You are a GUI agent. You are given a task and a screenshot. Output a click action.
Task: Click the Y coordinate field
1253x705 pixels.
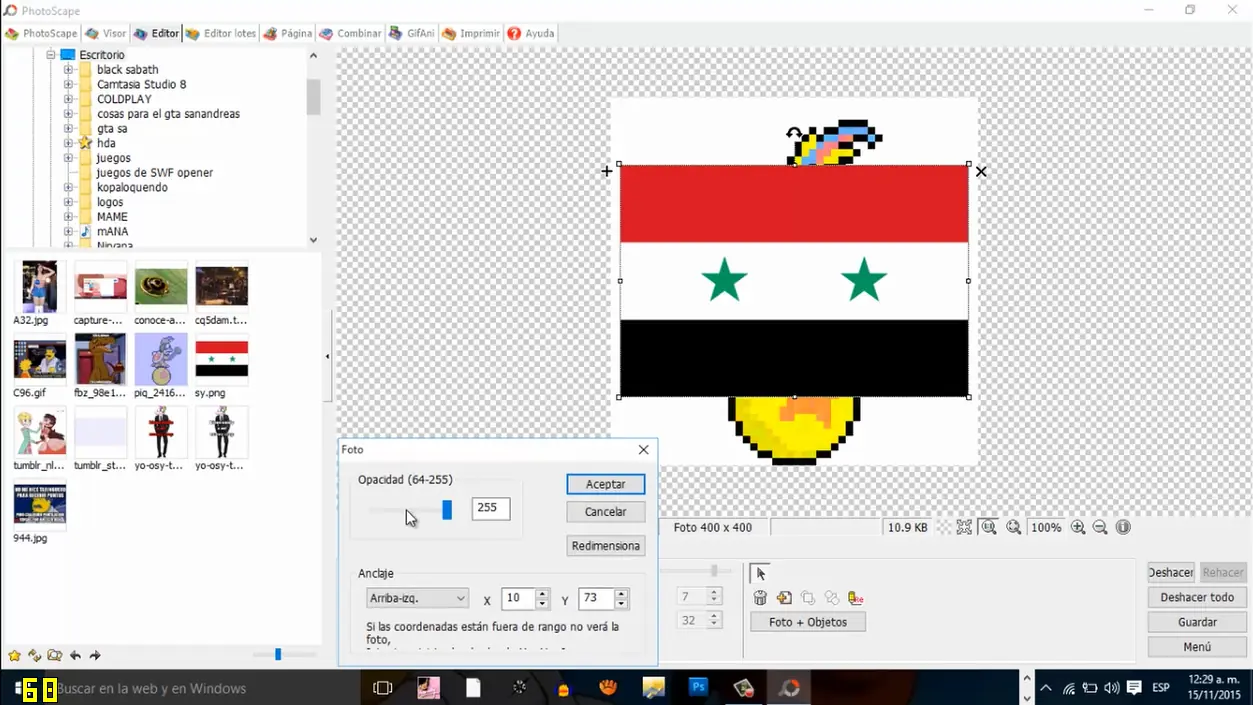coord(596,598)
